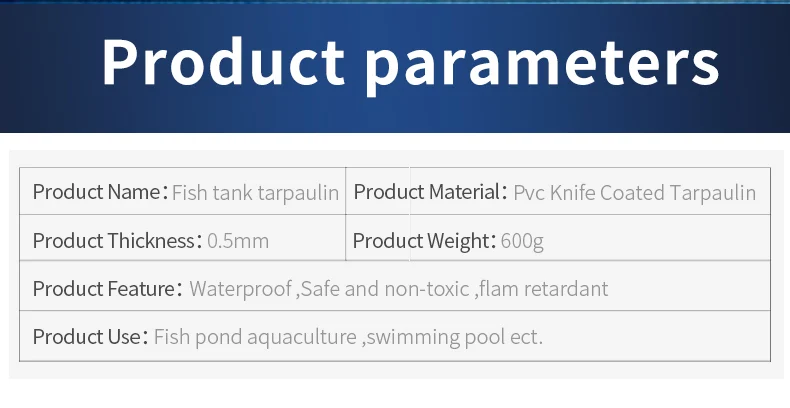Click the "0.5mm" thickness value
Image resolution: width=790 pixels, height=408 pixels.
click(238, 241)
